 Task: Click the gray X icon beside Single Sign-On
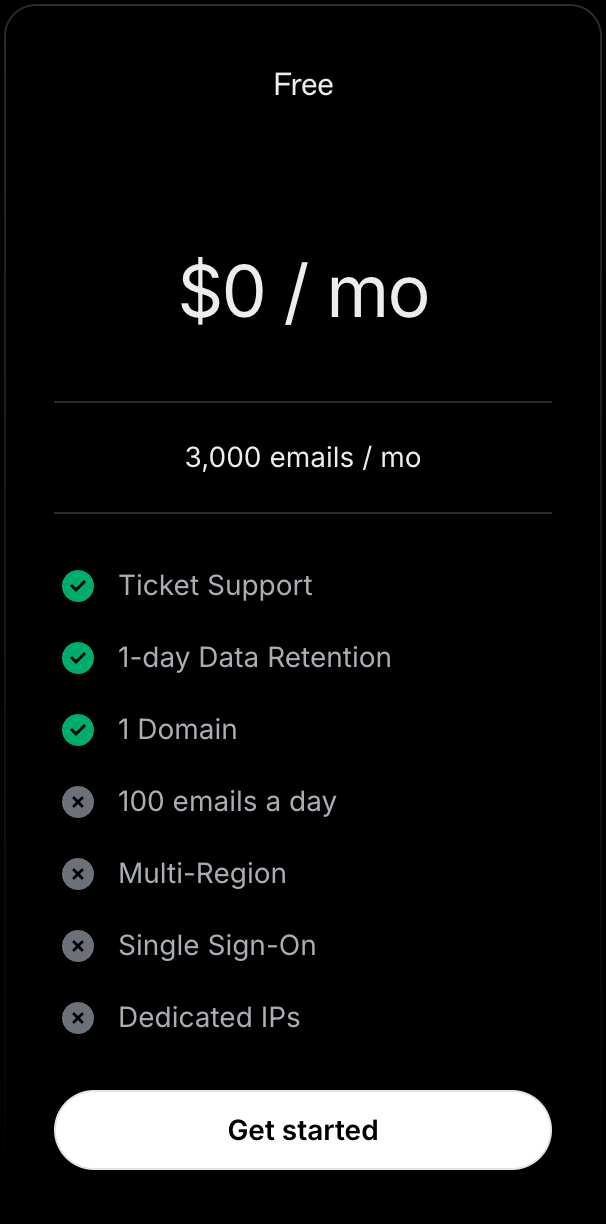coord(78,946)
